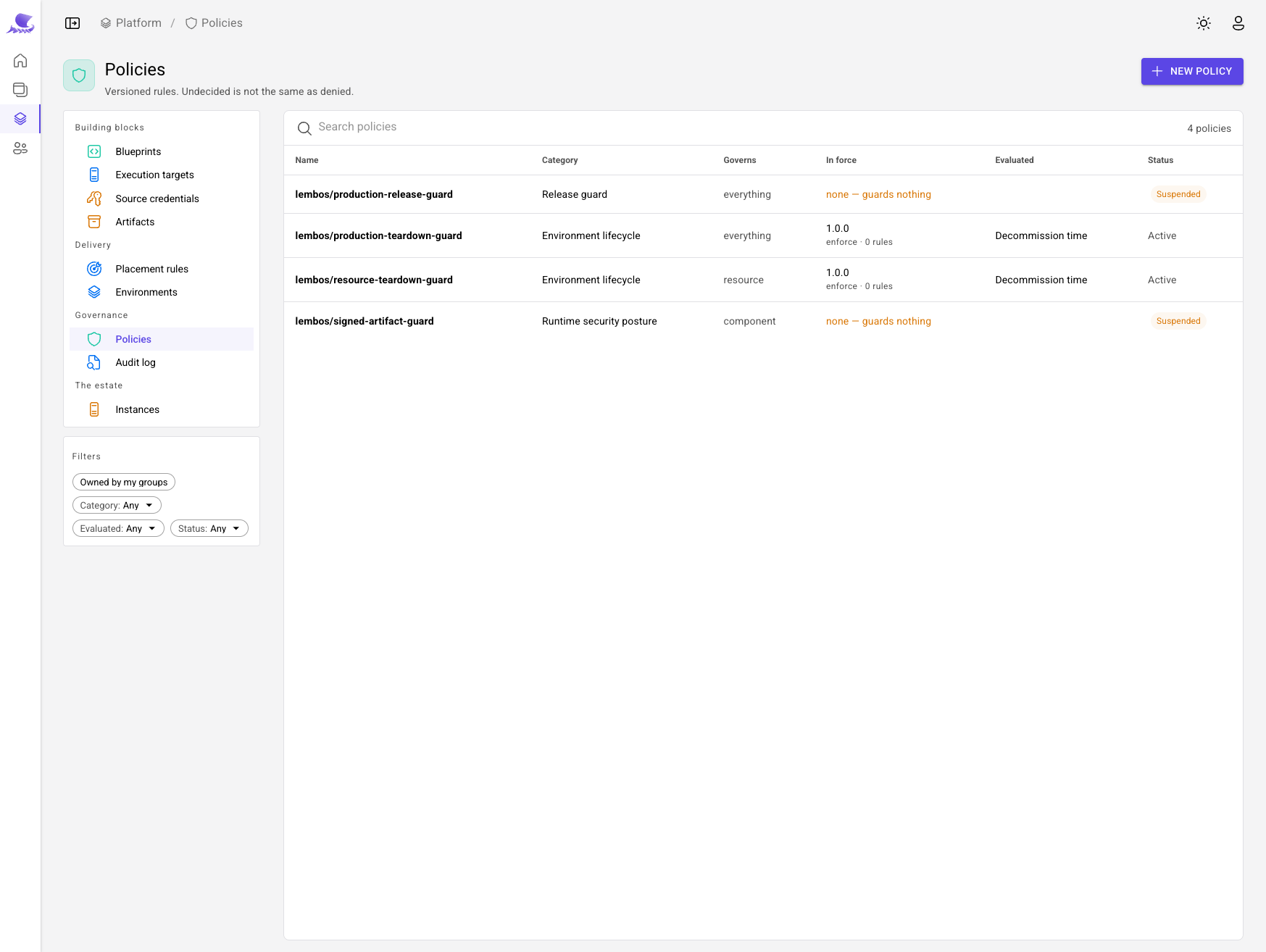Click Suspended badge on production-release-guard row
The image size is (1266, 952).
(1178, 194)
